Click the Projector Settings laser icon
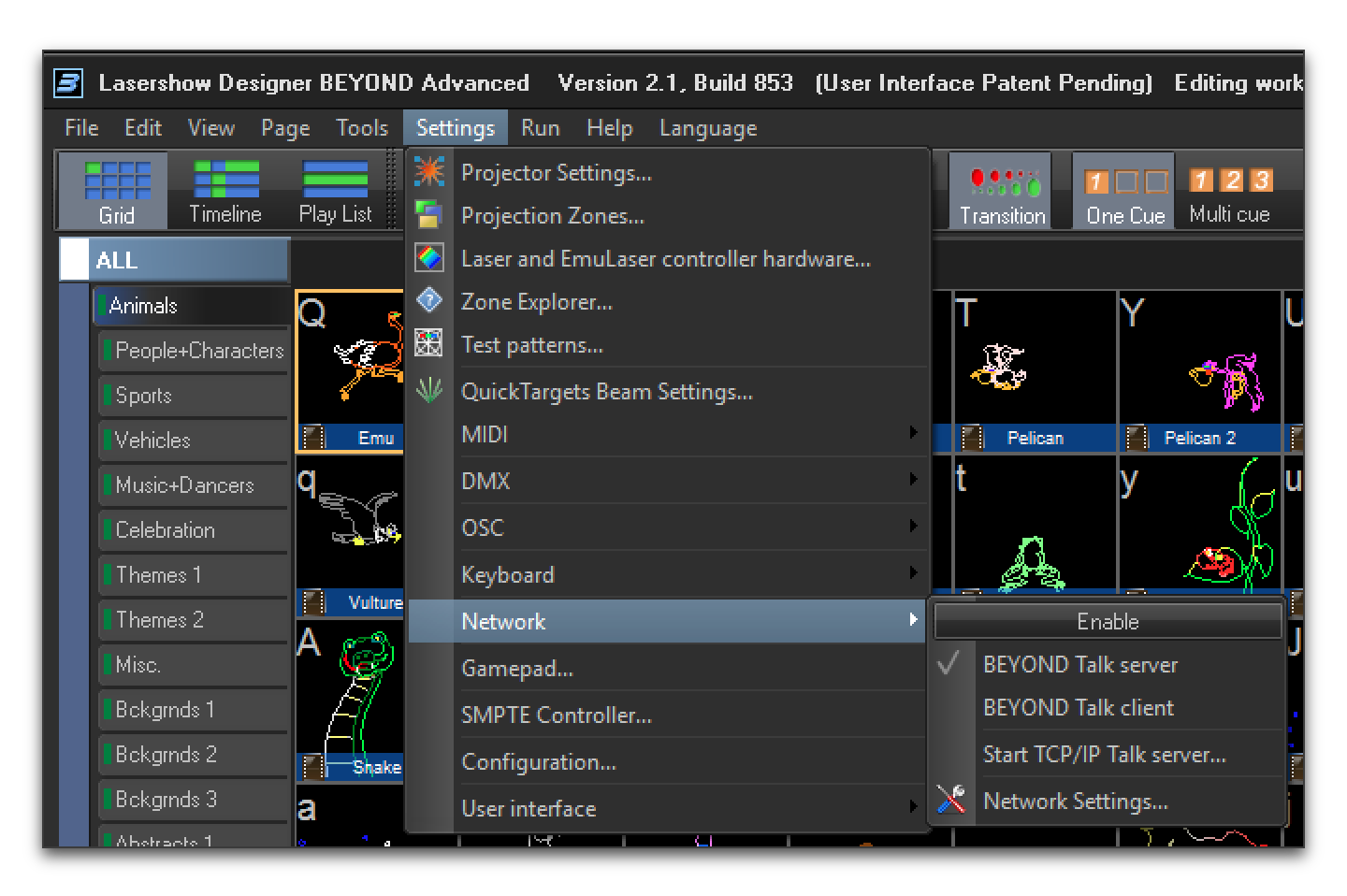This screenshot has height=896, width=1347. click(429, 172)
